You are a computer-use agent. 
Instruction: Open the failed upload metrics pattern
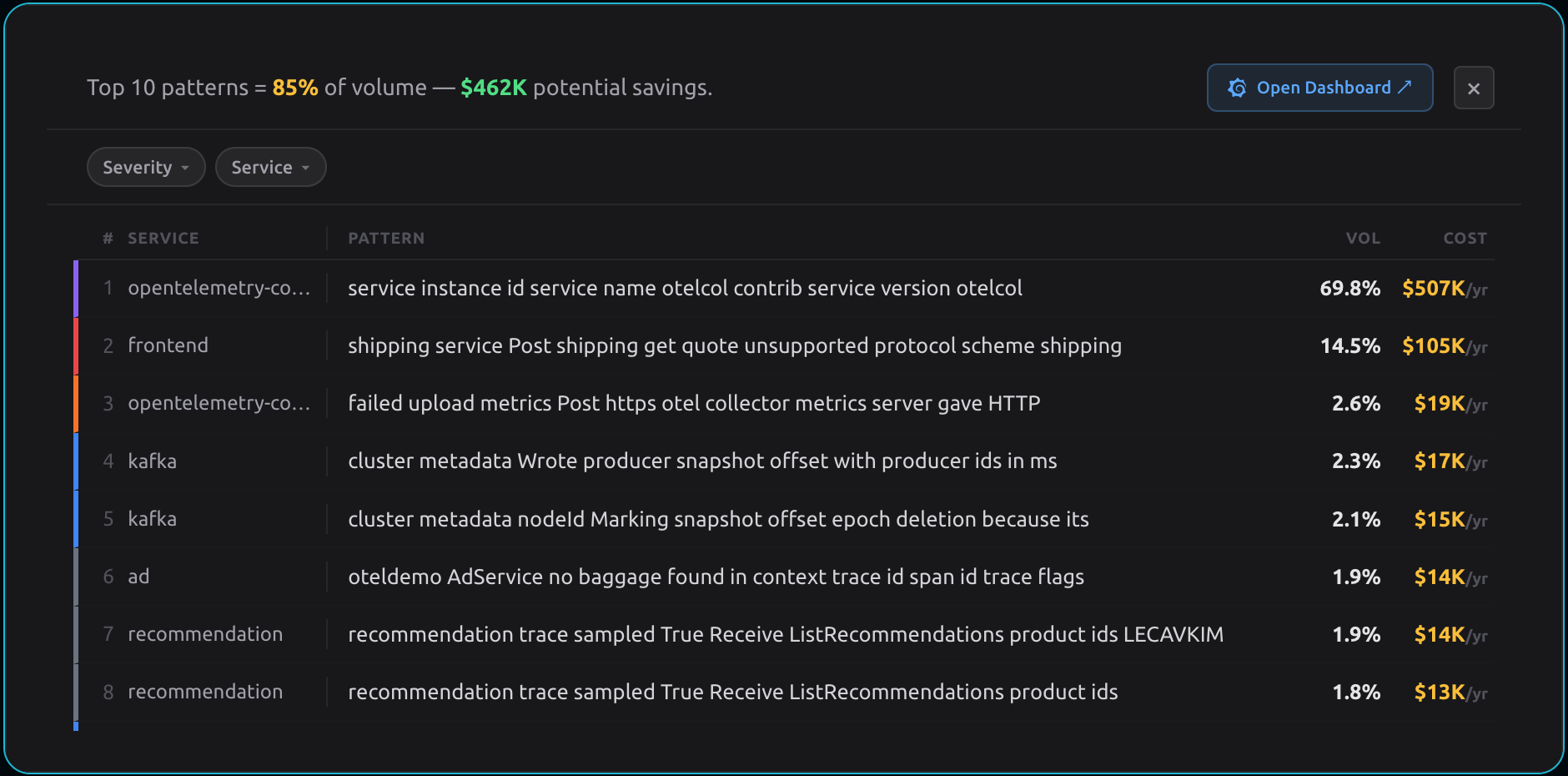tap(693, 404)
